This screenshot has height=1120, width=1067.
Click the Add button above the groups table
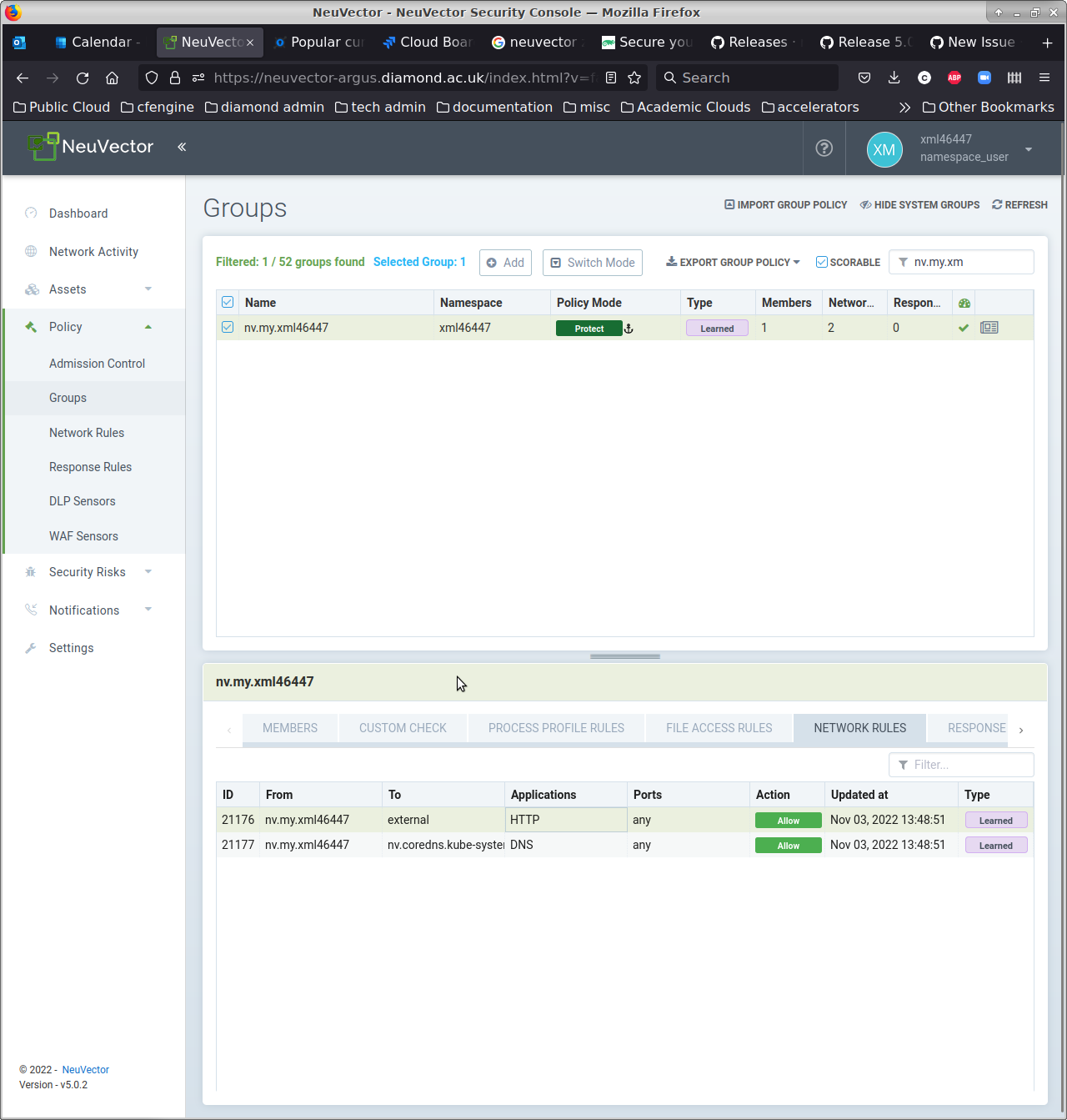coord(505,262)
